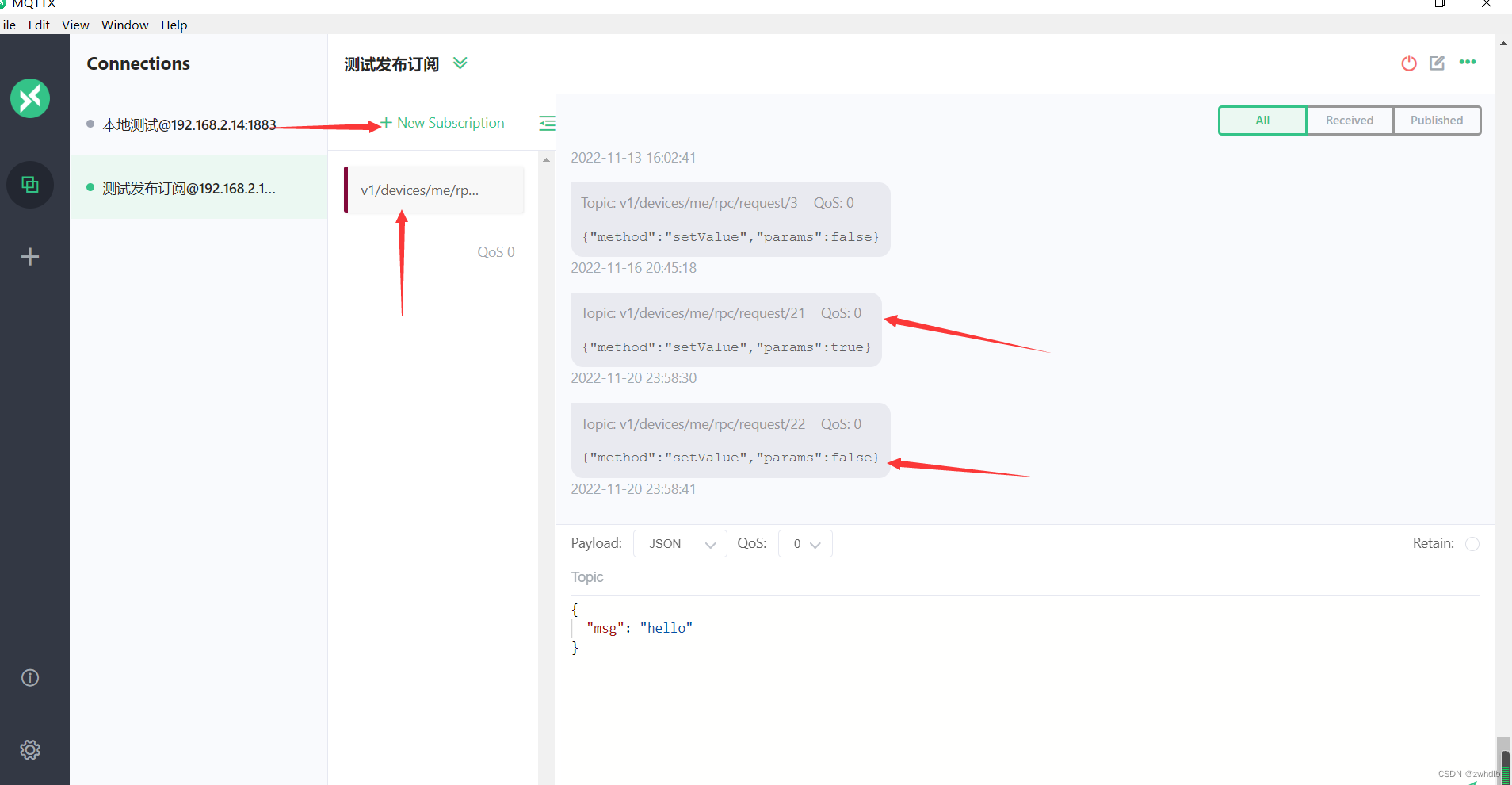Open the QoS dropdown in publish bar
Screen dimensions: 1512x785
coord(804,544)
